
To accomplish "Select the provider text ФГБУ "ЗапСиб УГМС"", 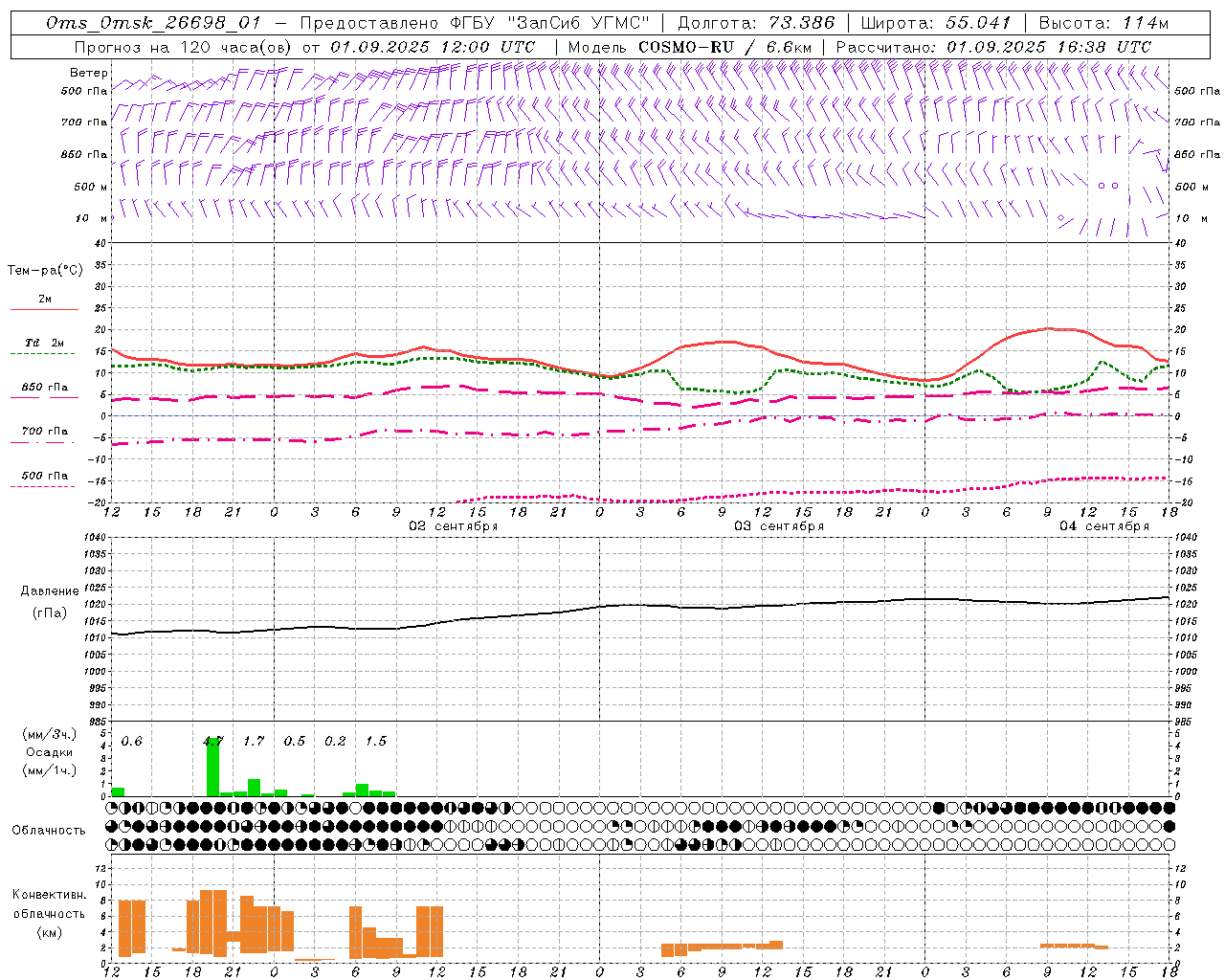I will pos(549,23).
